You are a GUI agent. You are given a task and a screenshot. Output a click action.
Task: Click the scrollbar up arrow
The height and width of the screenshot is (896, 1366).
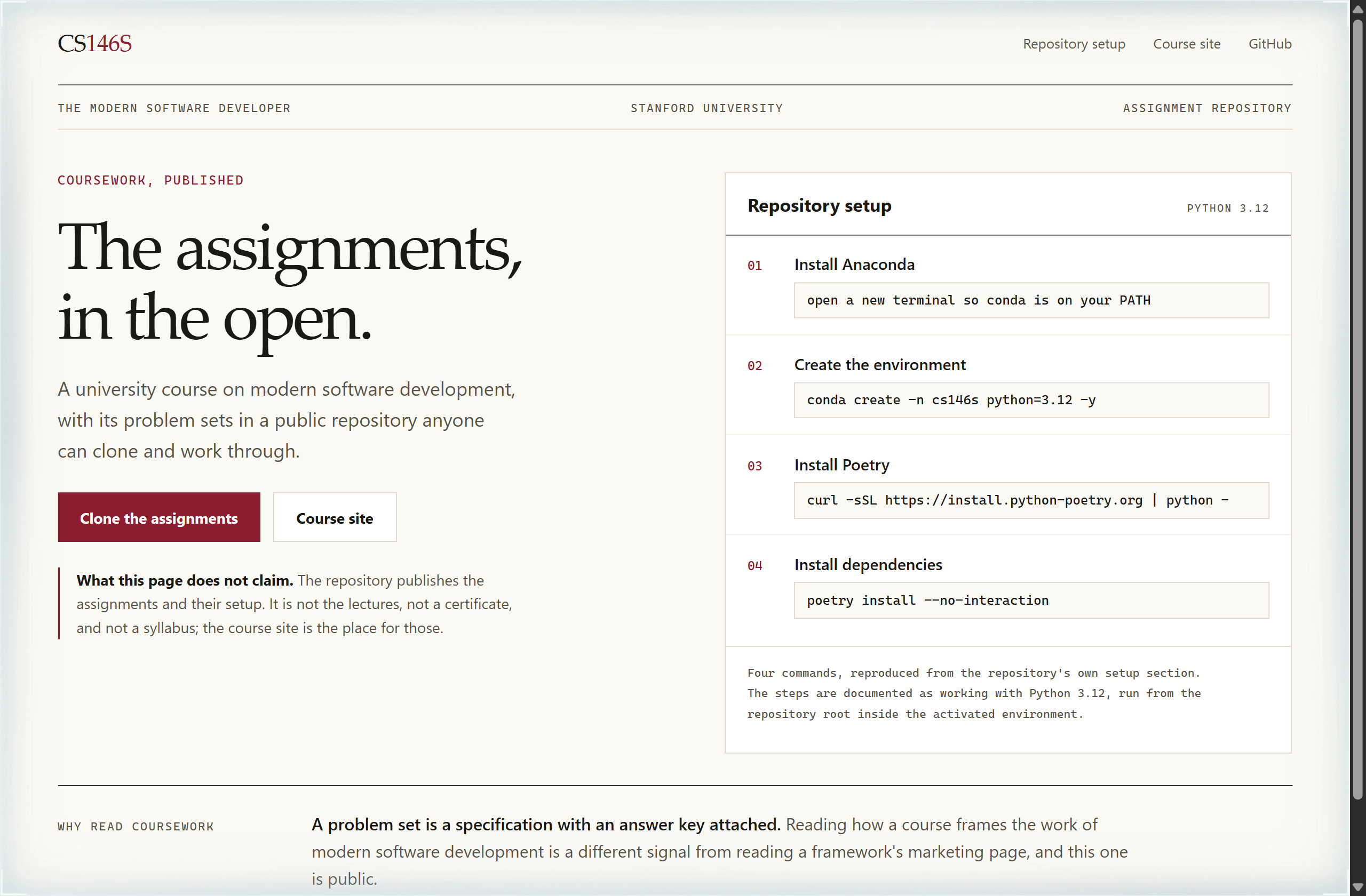click(1357, 9)
